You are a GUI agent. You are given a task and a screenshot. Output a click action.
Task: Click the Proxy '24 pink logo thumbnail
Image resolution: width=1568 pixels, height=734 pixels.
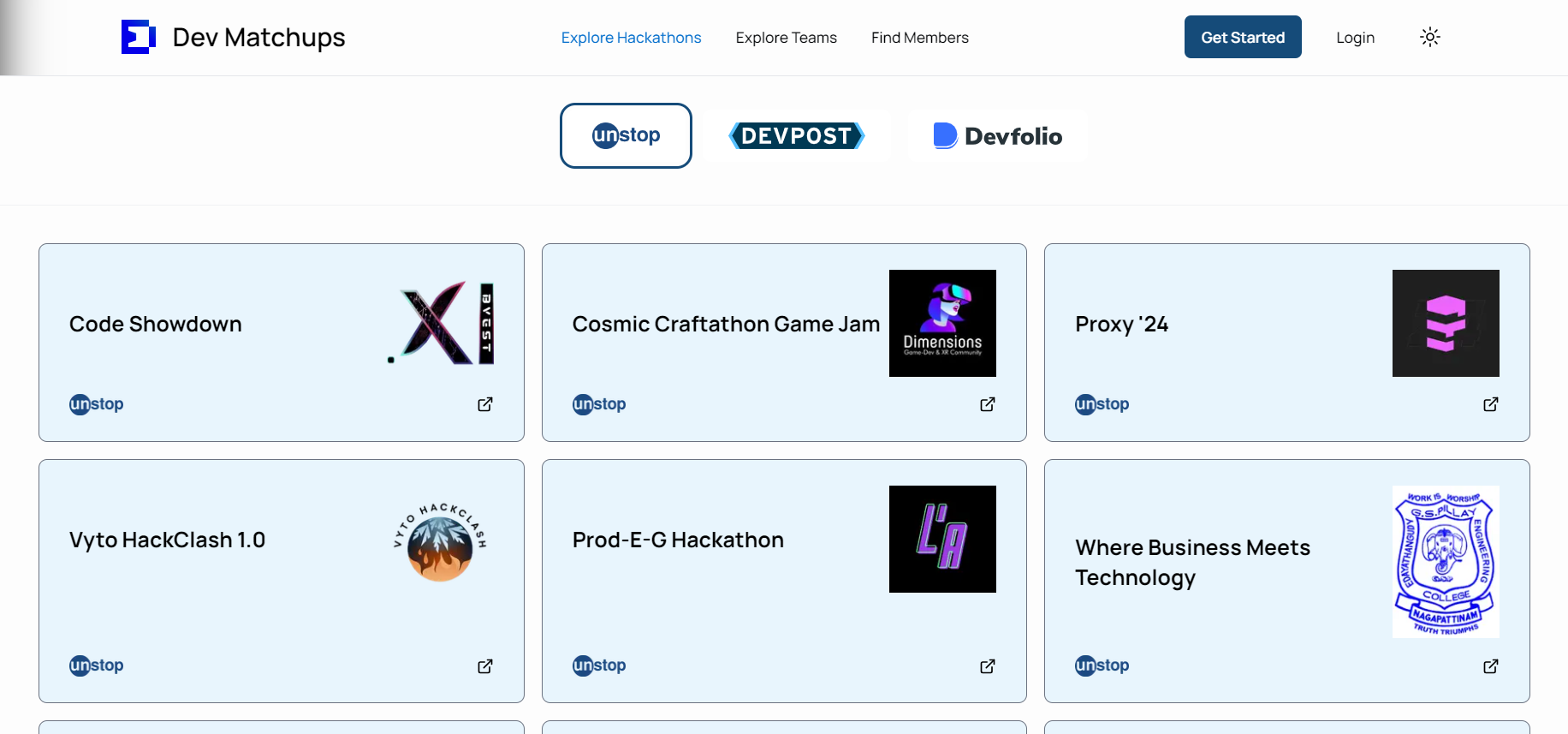pyautogui.click(x=1446, y=323)
